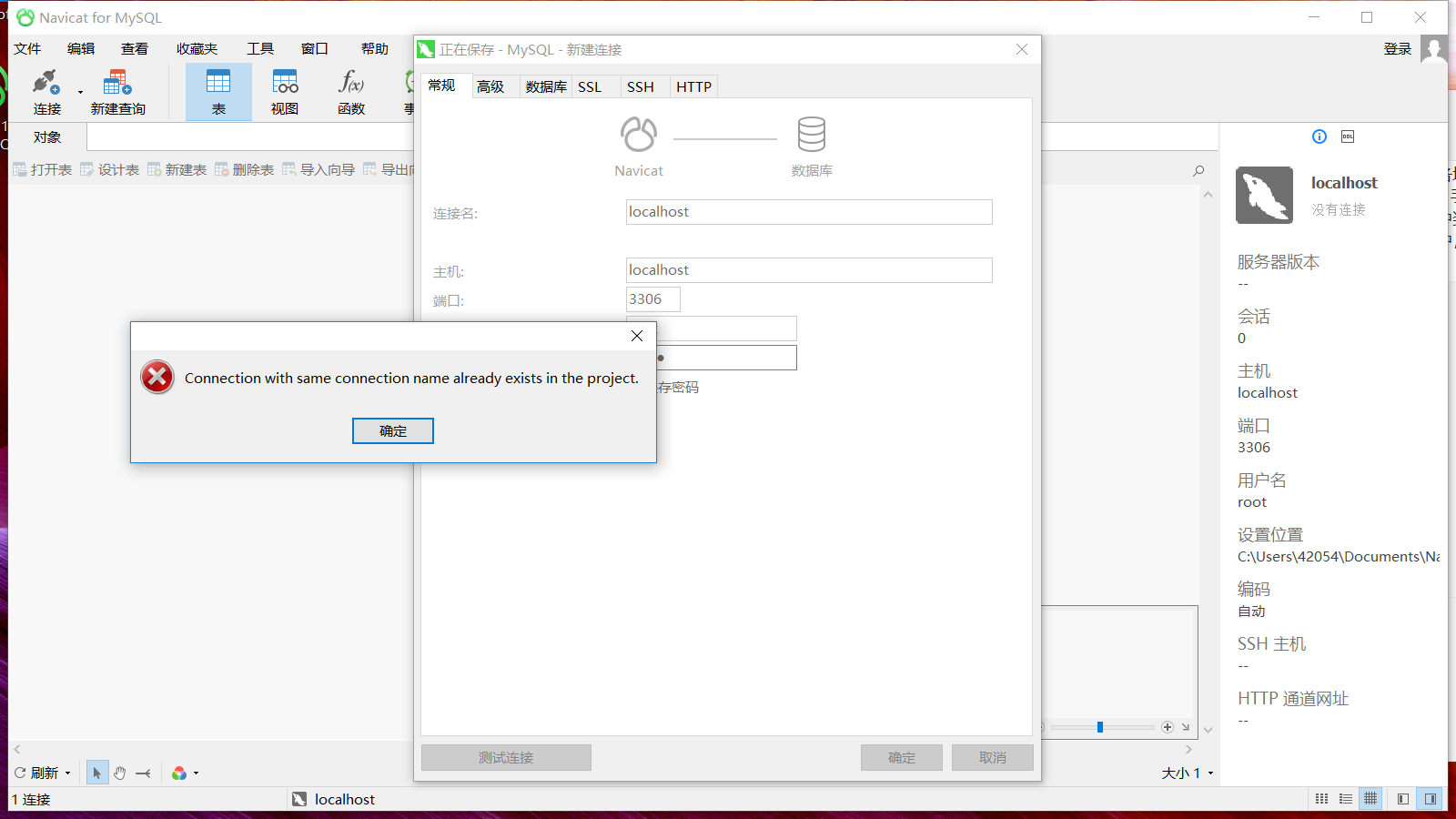Screen dimensions: 1456x819
Task: Dismiss the error with the 确定 button
Action: click(x=393, y=431)
